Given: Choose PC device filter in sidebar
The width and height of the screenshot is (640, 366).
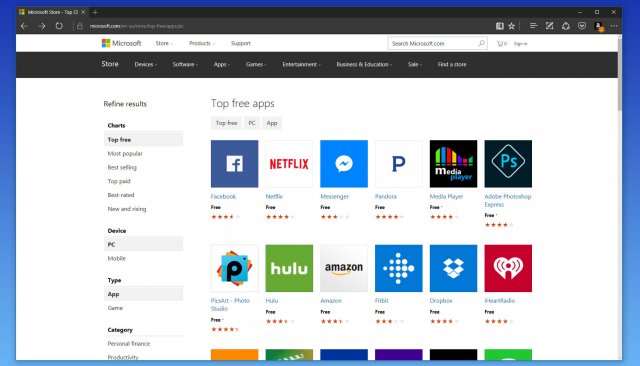Looking at the screenshot, I should [x=143, y=244].
